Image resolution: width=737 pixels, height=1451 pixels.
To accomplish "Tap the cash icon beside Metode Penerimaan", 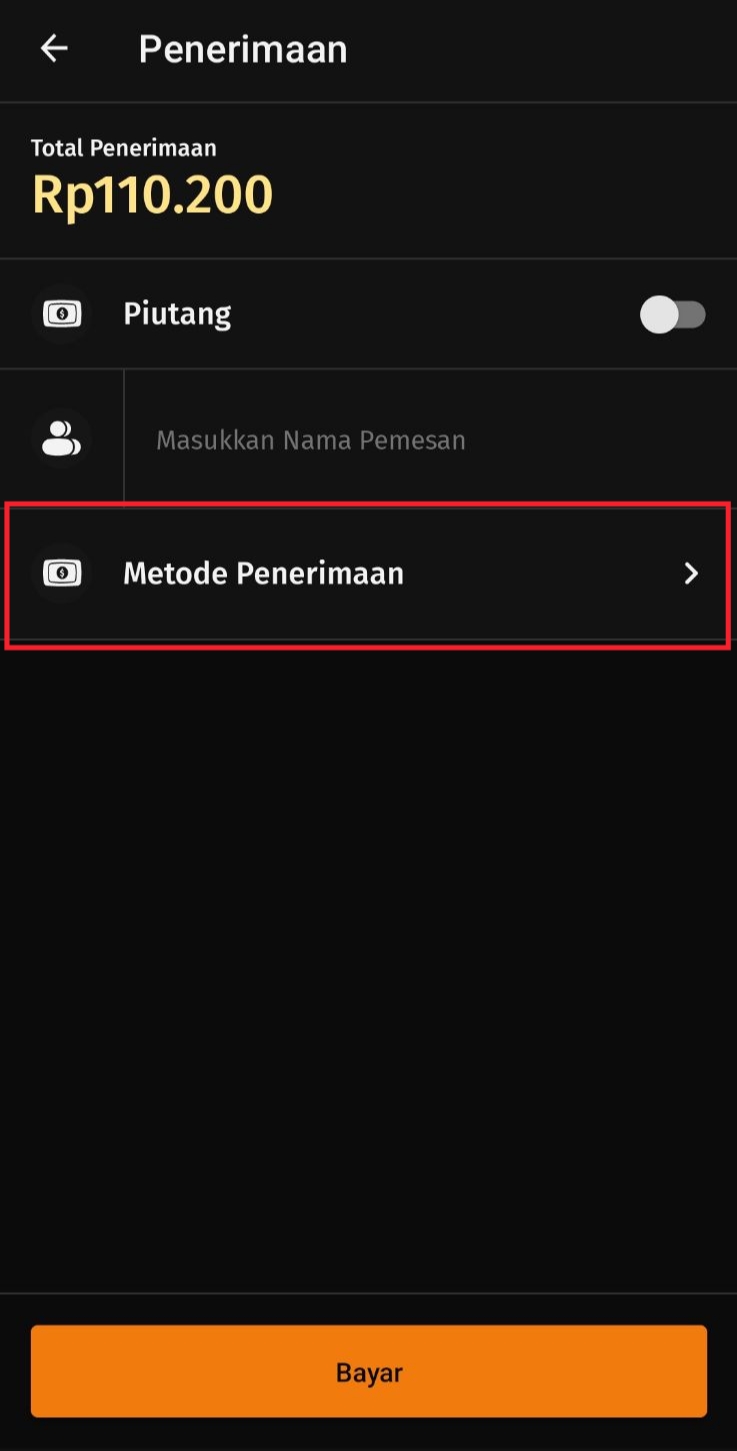I will tap(62, 573).
